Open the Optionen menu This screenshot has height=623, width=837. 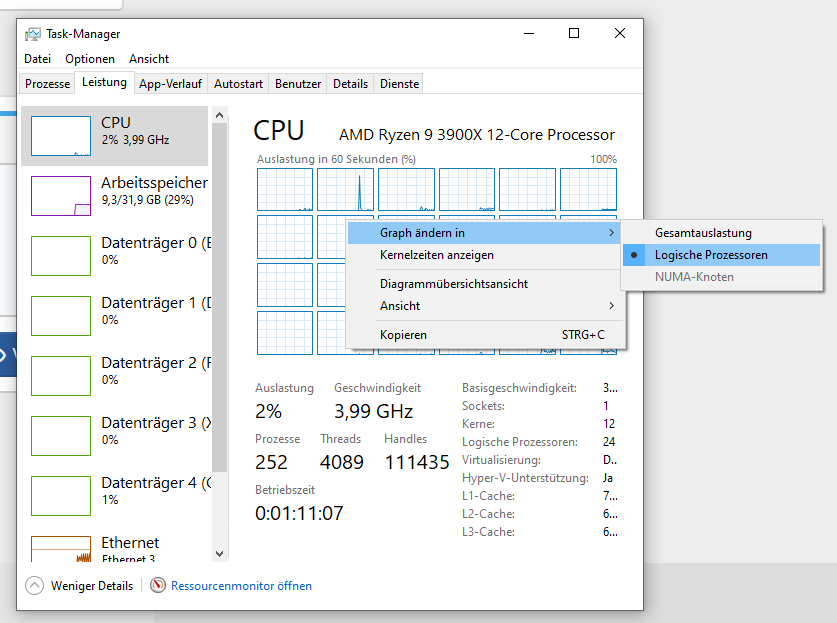pos(90,59)
